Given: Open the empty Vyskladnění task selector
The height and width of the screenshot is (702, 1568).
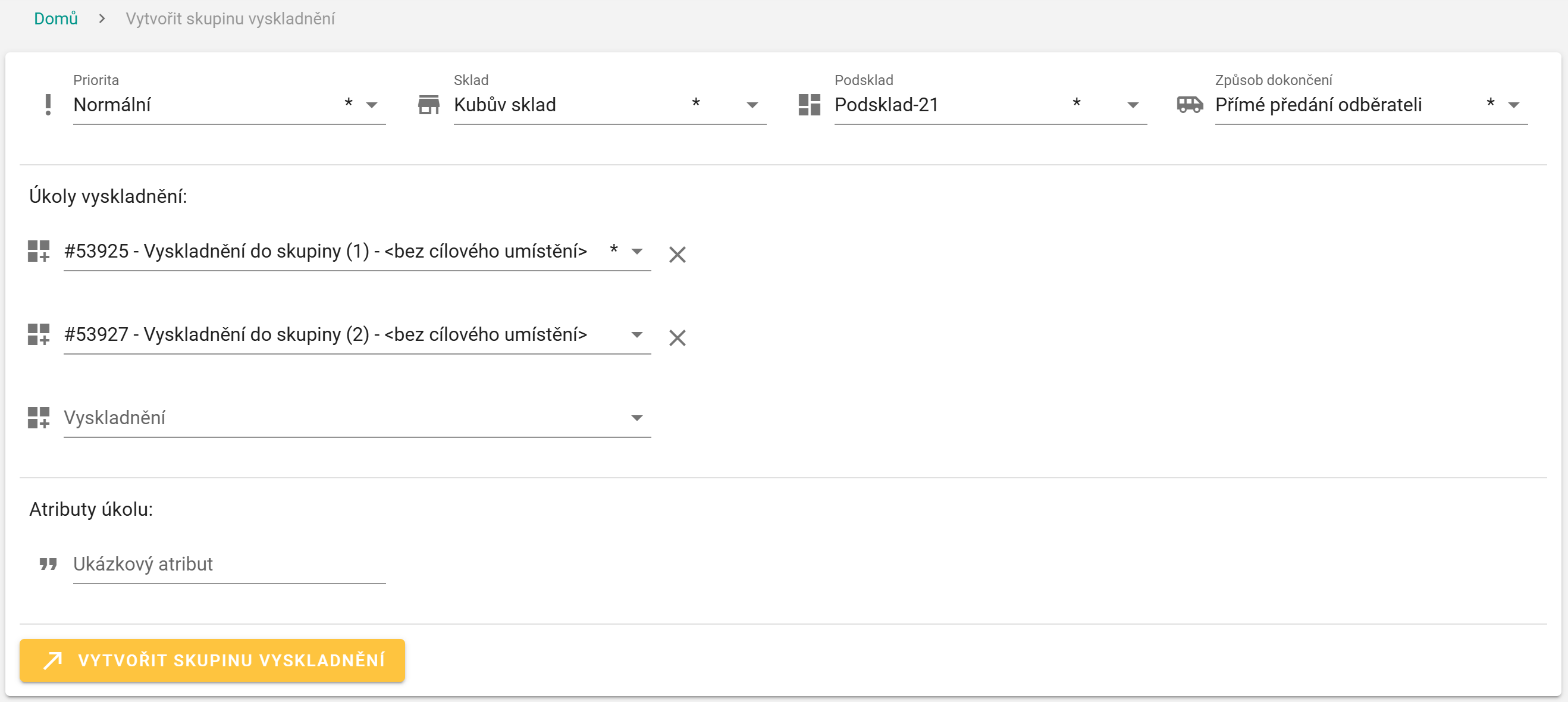Looking at the screenshot, I should click(636, 418).
